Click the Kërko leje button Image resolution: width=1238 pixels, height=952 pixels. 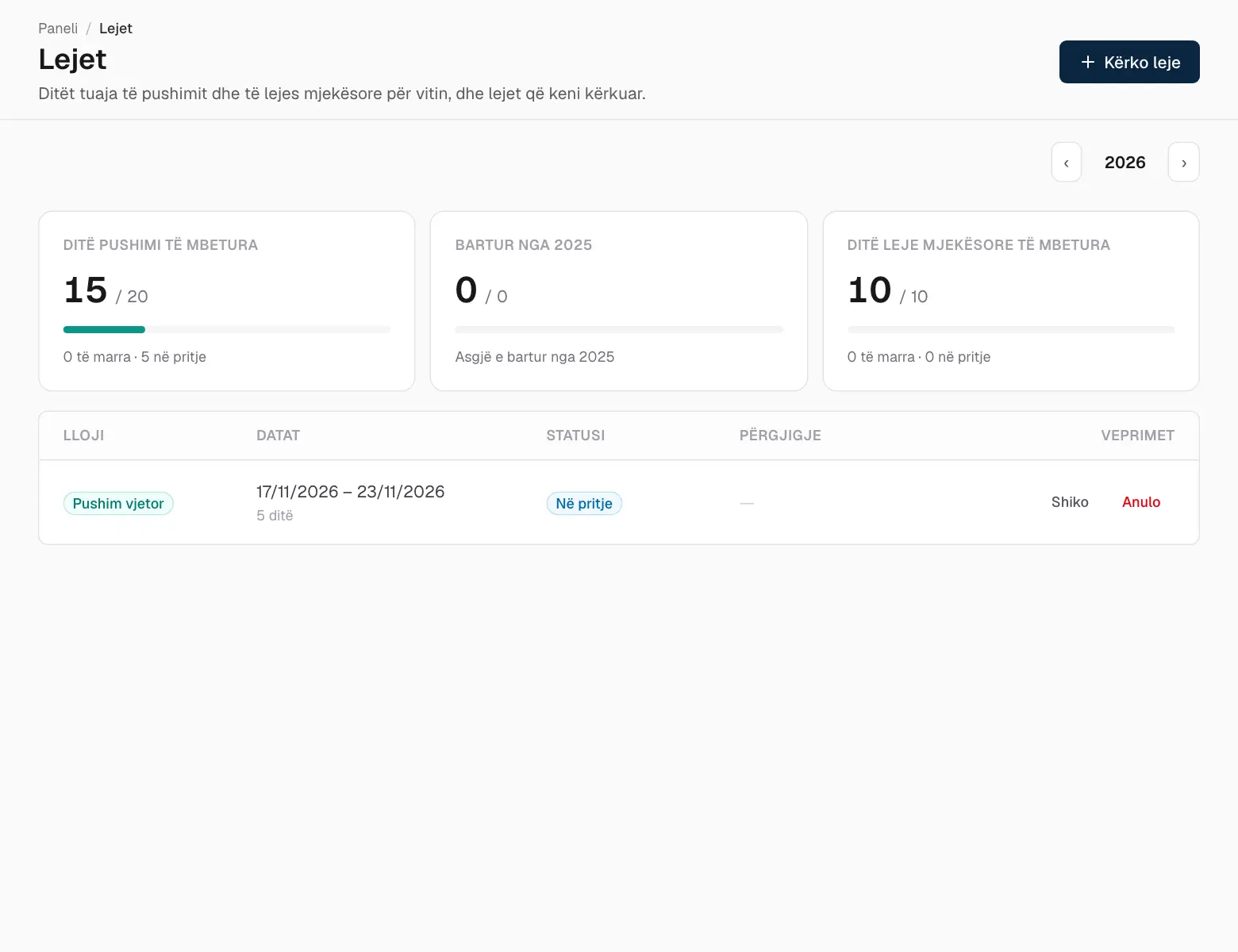pyautogui.click(x=1129, y=62)
